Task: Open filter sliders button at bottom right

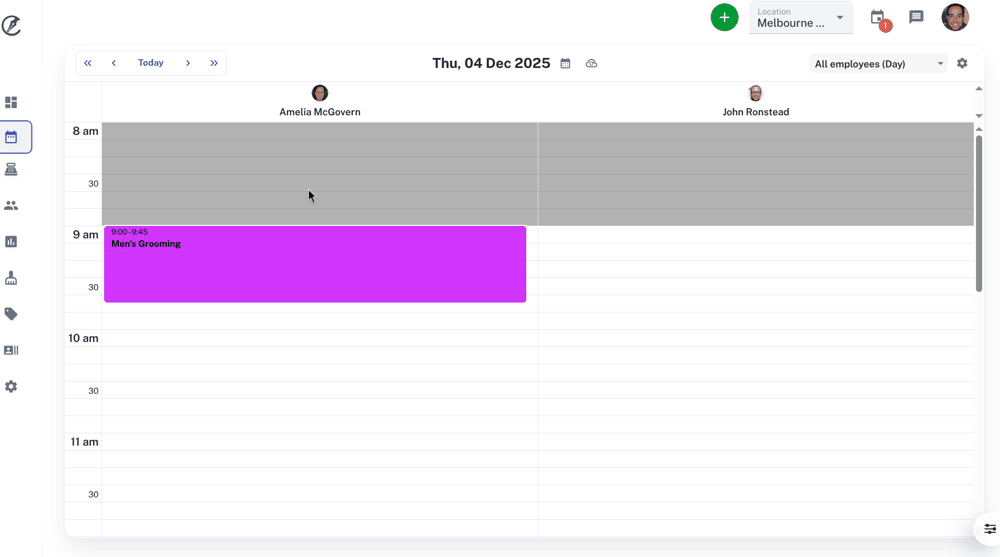Action: [x=989, y=529]
